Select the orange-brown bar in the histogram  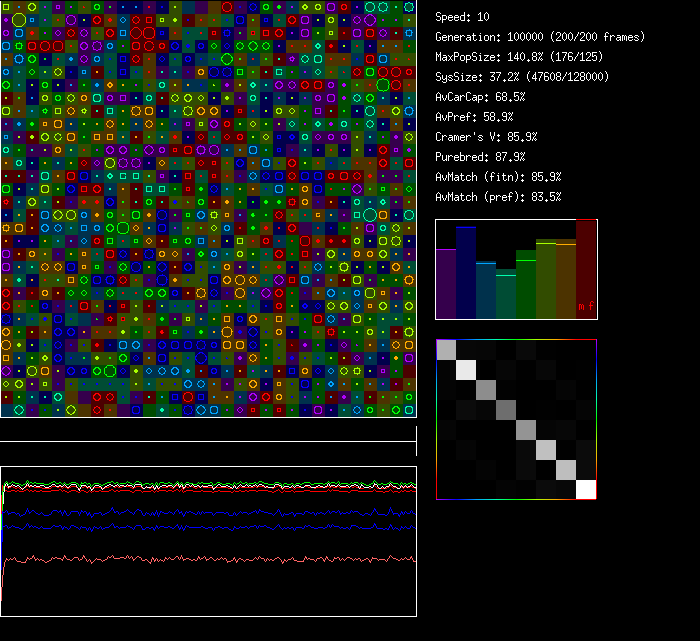tap(566, 280)
